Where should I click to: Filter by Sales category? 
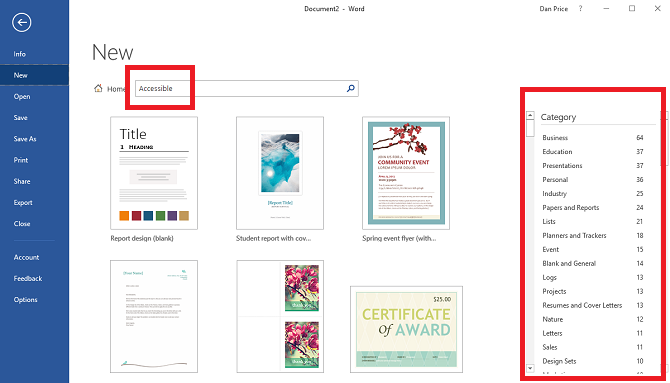pos(593,347)
